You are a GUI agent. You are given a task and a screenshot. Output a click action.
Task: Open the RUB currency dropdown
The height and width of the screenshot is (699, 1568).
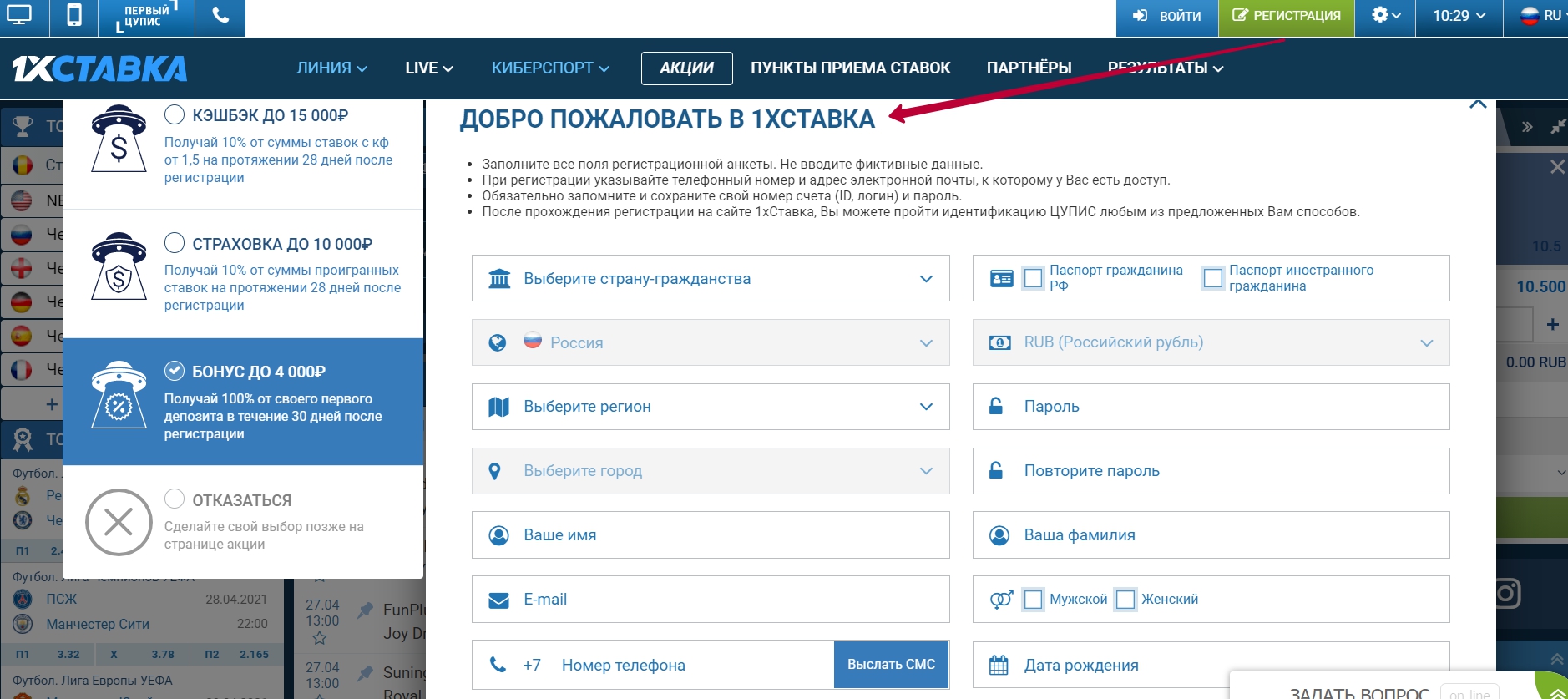point(1211,342)
